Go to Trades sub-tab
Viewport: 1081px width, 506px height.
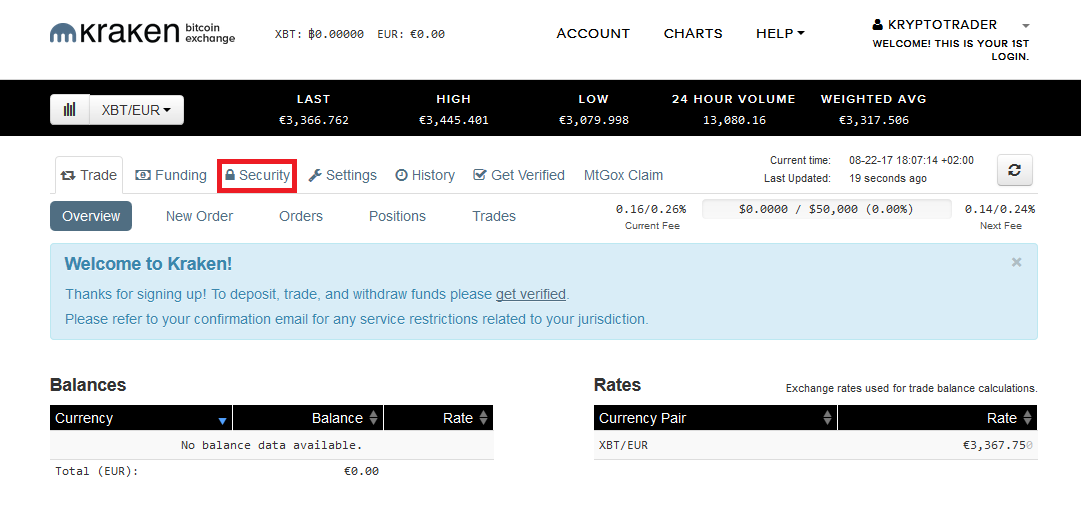click(x=494, y=216)
